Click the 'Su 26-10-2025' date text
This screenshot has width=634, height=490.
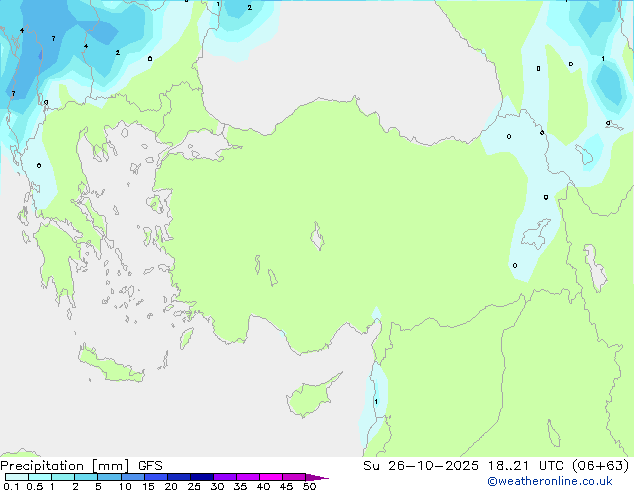coord(421,466)
